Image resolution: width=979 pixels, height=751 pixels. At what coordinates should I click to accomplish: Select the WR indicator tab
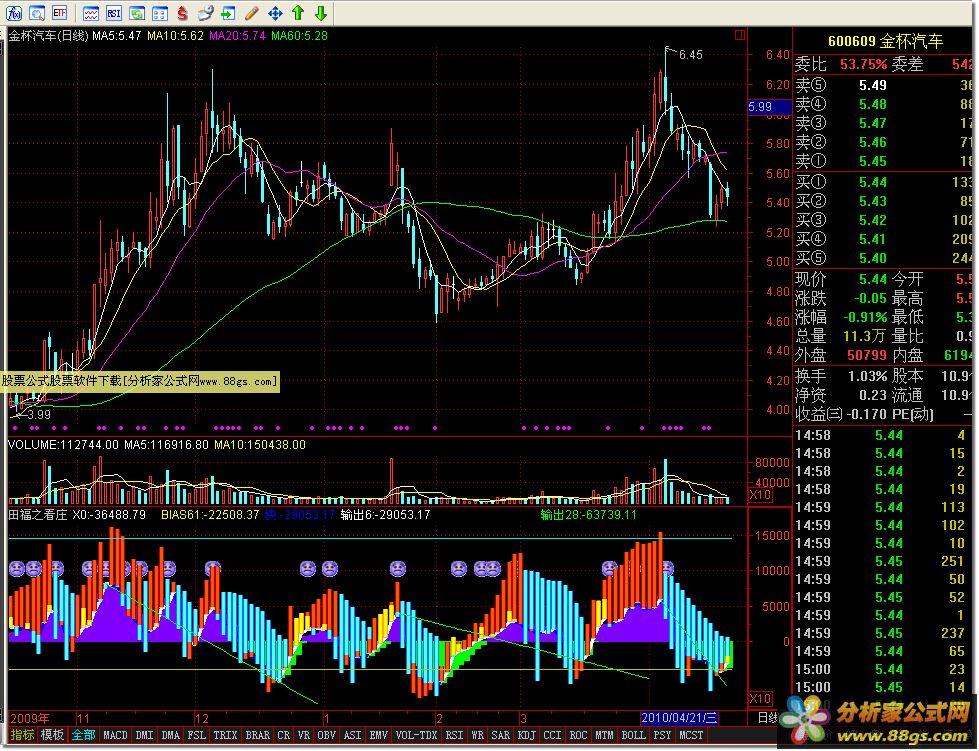tap(478, 735)
